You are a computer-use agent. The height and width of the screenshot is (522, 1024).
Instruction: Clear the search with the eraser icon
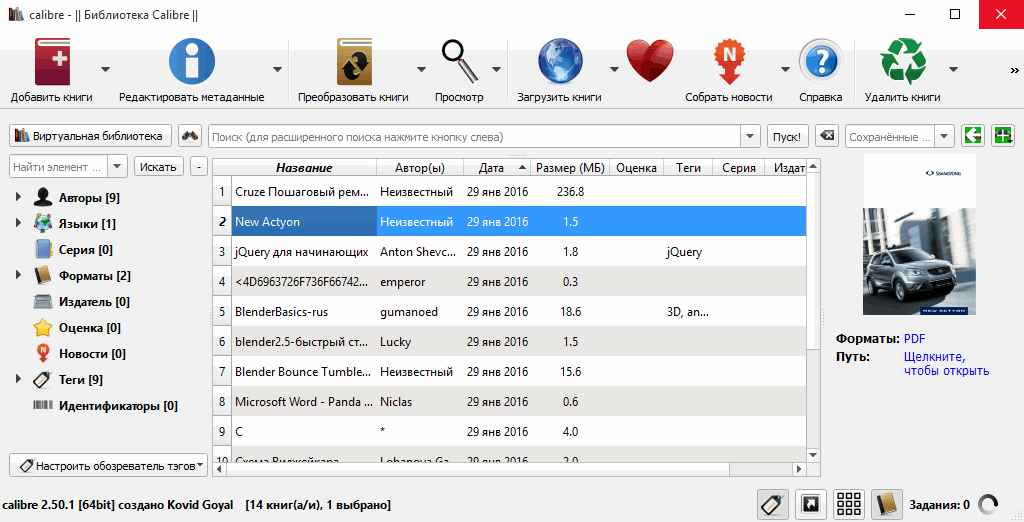(x=827, y=136)
